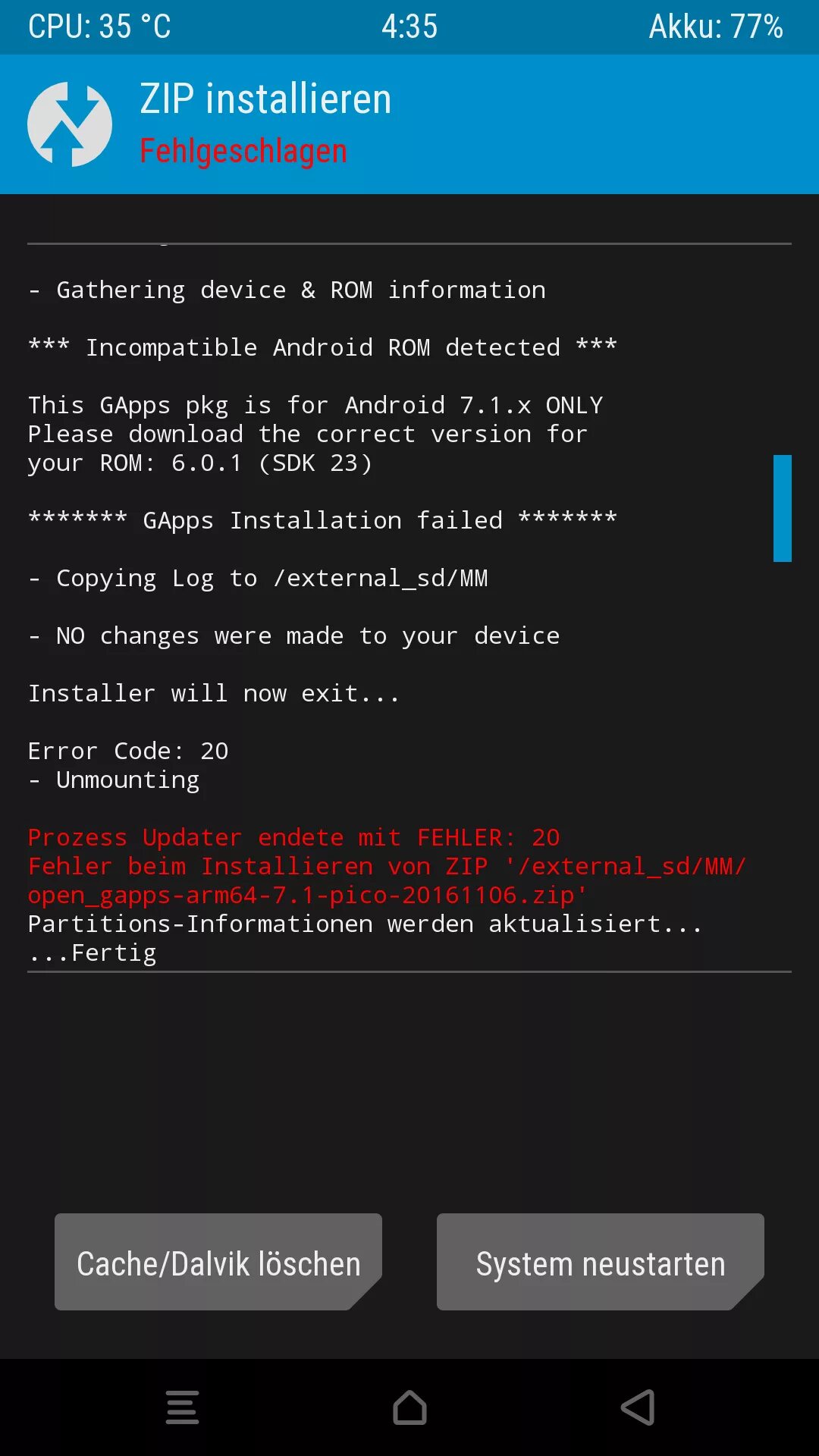Tap the Copying Log to /external_sd/MM line
The height and width of the screenshot is (1456, 819).
coord(258,578)
